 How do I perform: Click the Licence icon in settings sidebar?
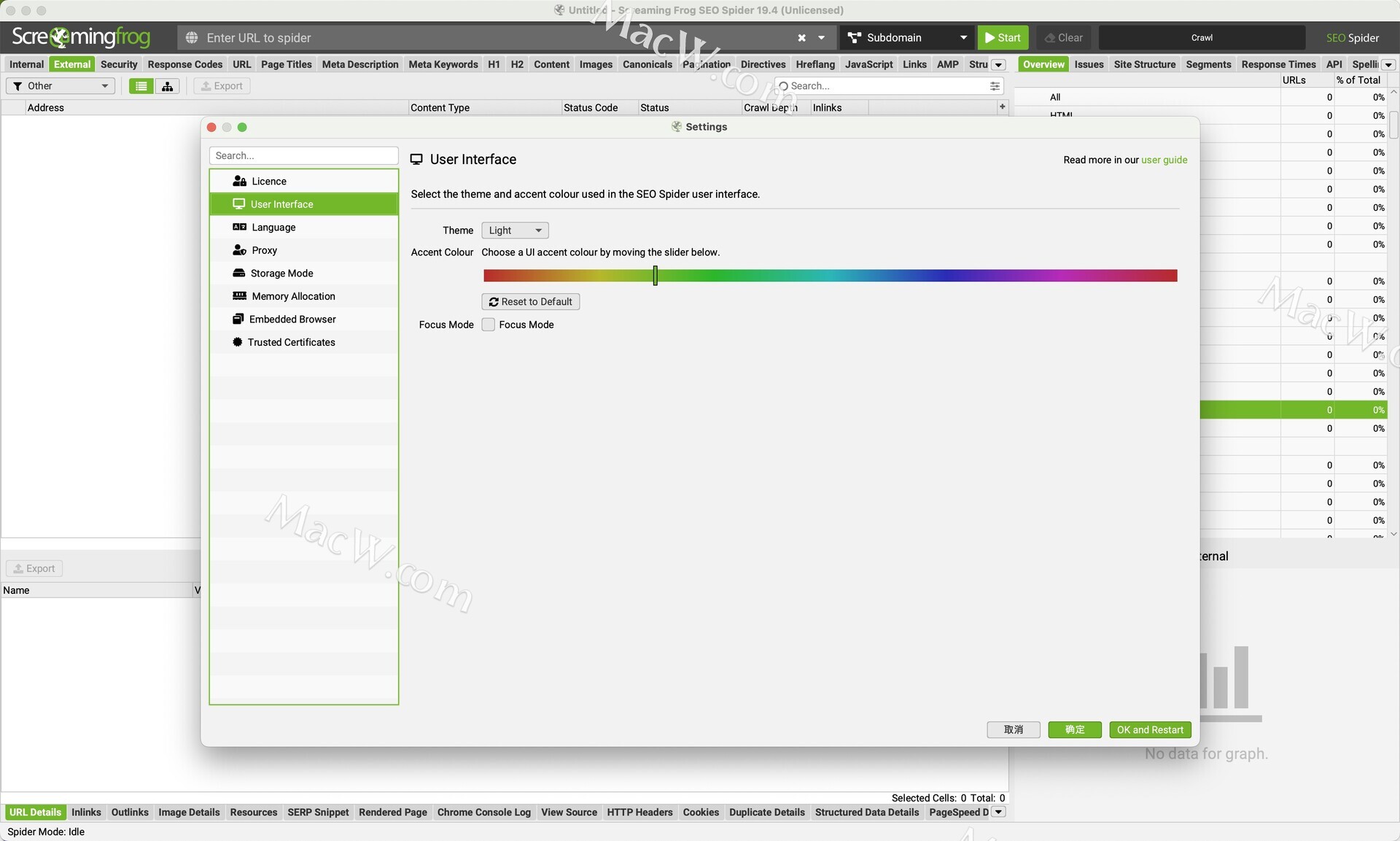tap(239, 181)
